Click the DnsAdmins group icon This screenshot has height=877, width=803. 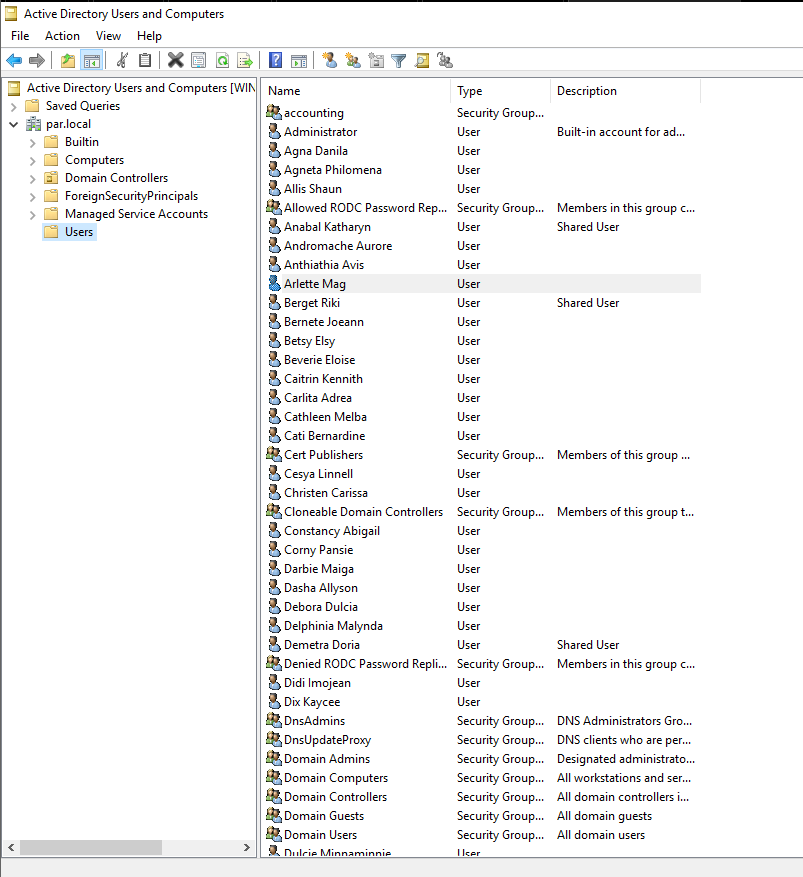[x=273, y=720]
